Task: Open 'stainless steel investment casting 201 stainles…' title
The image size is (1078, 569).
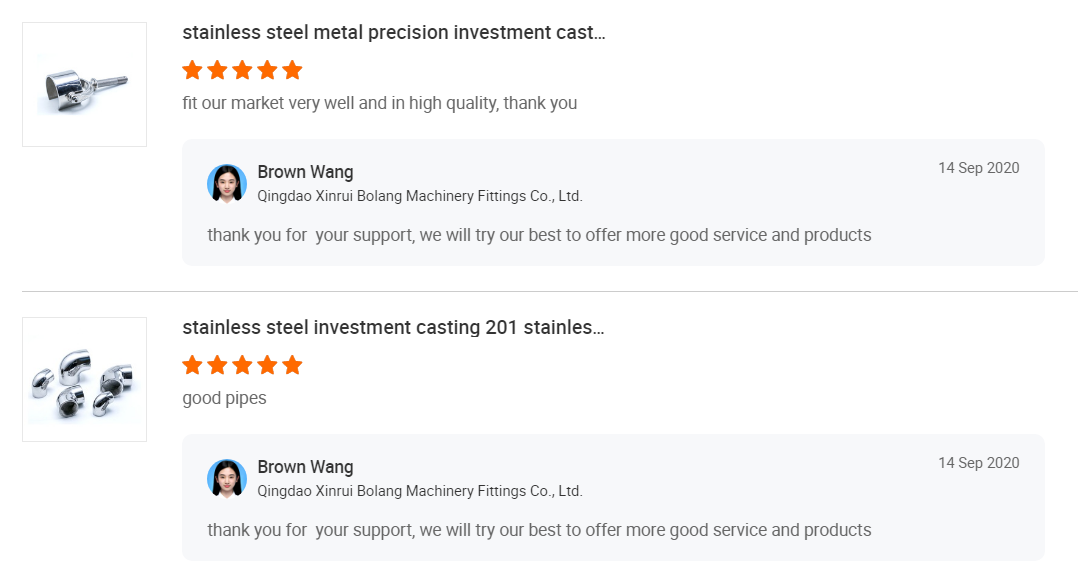Action: 393,327
